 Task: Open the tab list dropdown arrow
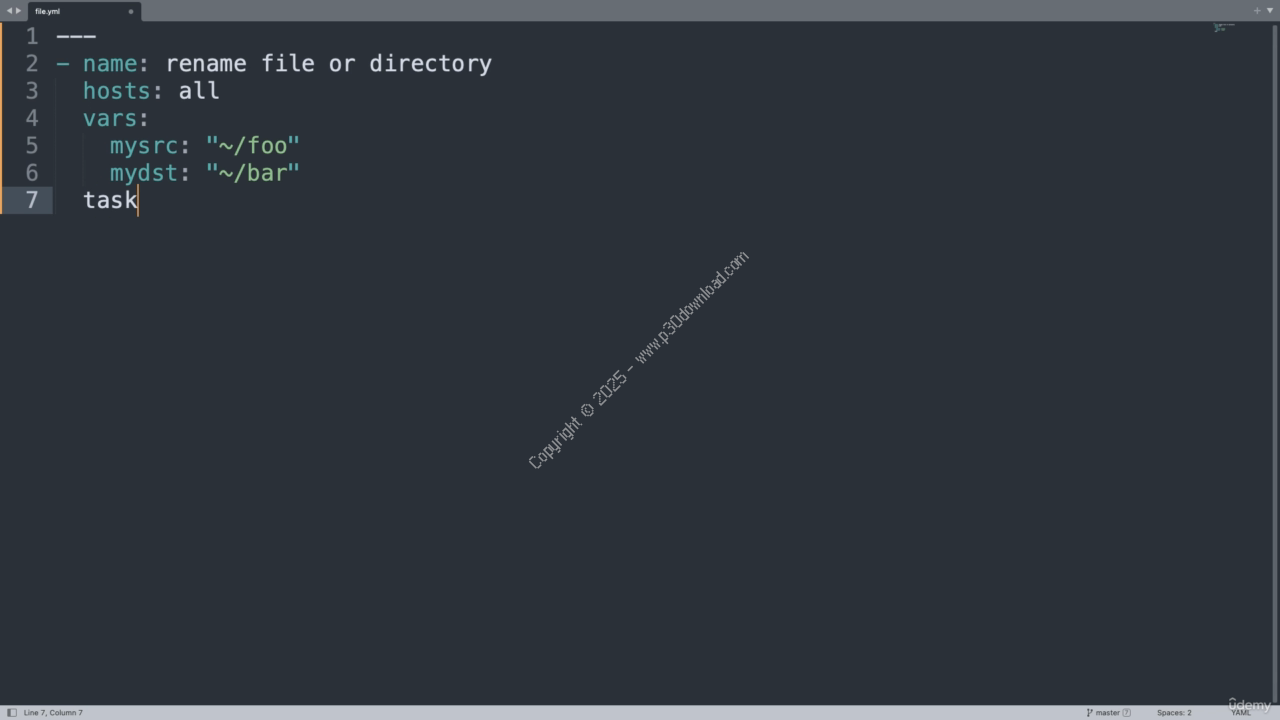coord(1270,11)
